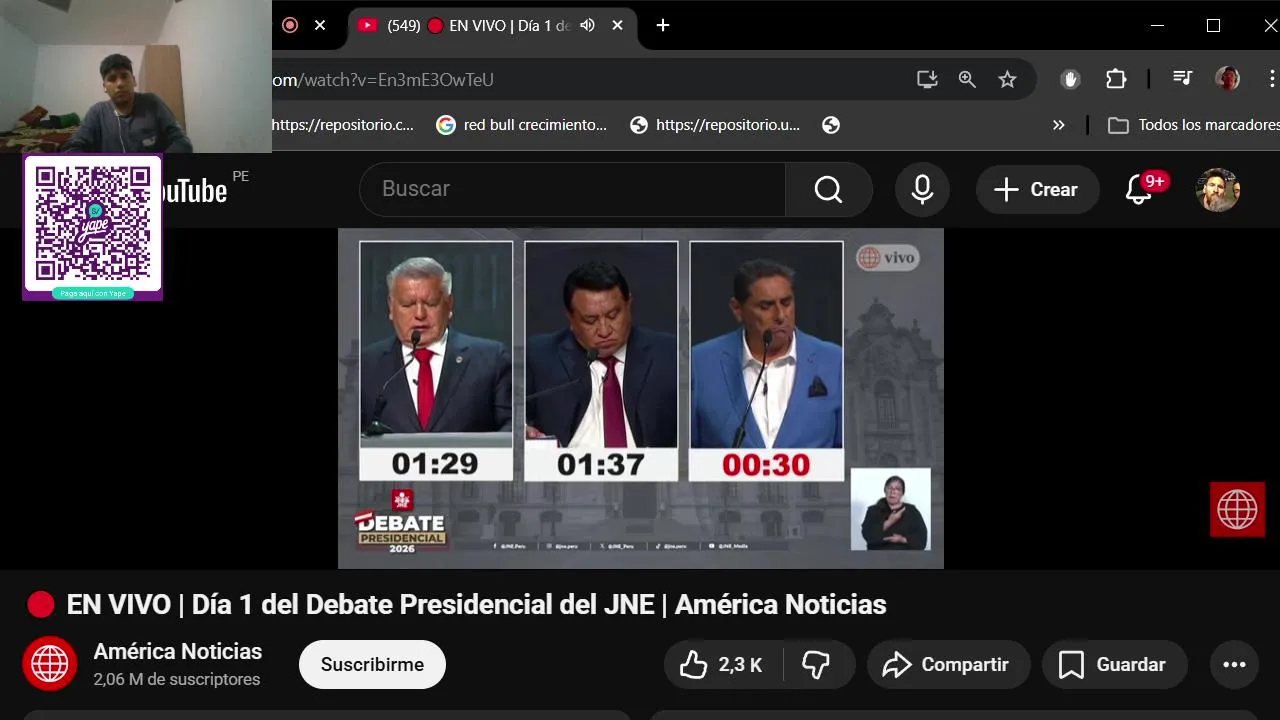Click the 2,06 M de suscriptores text
Image resolution: width=1280 pixels, height=720 pixels.
coord(177,680)
